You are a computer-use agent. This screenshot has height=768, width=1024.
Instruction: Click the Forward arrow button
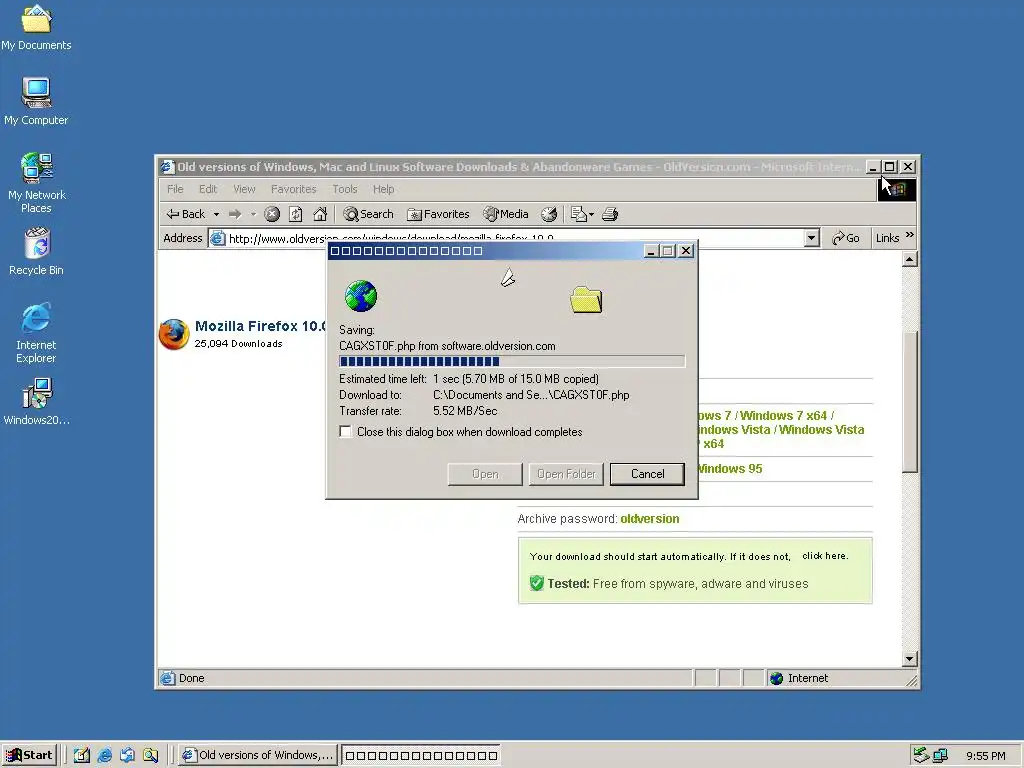coord(235,214)
